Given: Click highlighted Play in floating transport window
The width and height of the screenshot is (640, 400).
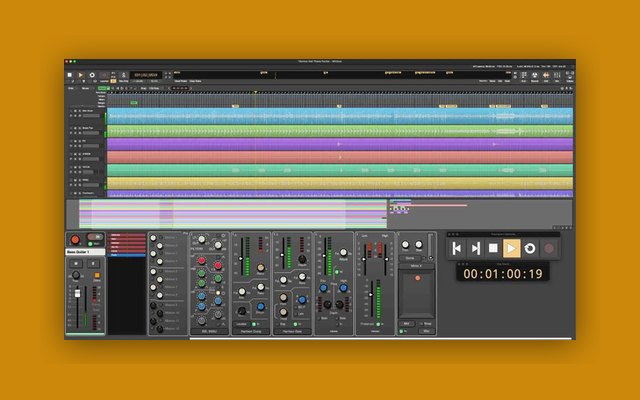Looking at the screenshot, I should click(x=511, y=248).
